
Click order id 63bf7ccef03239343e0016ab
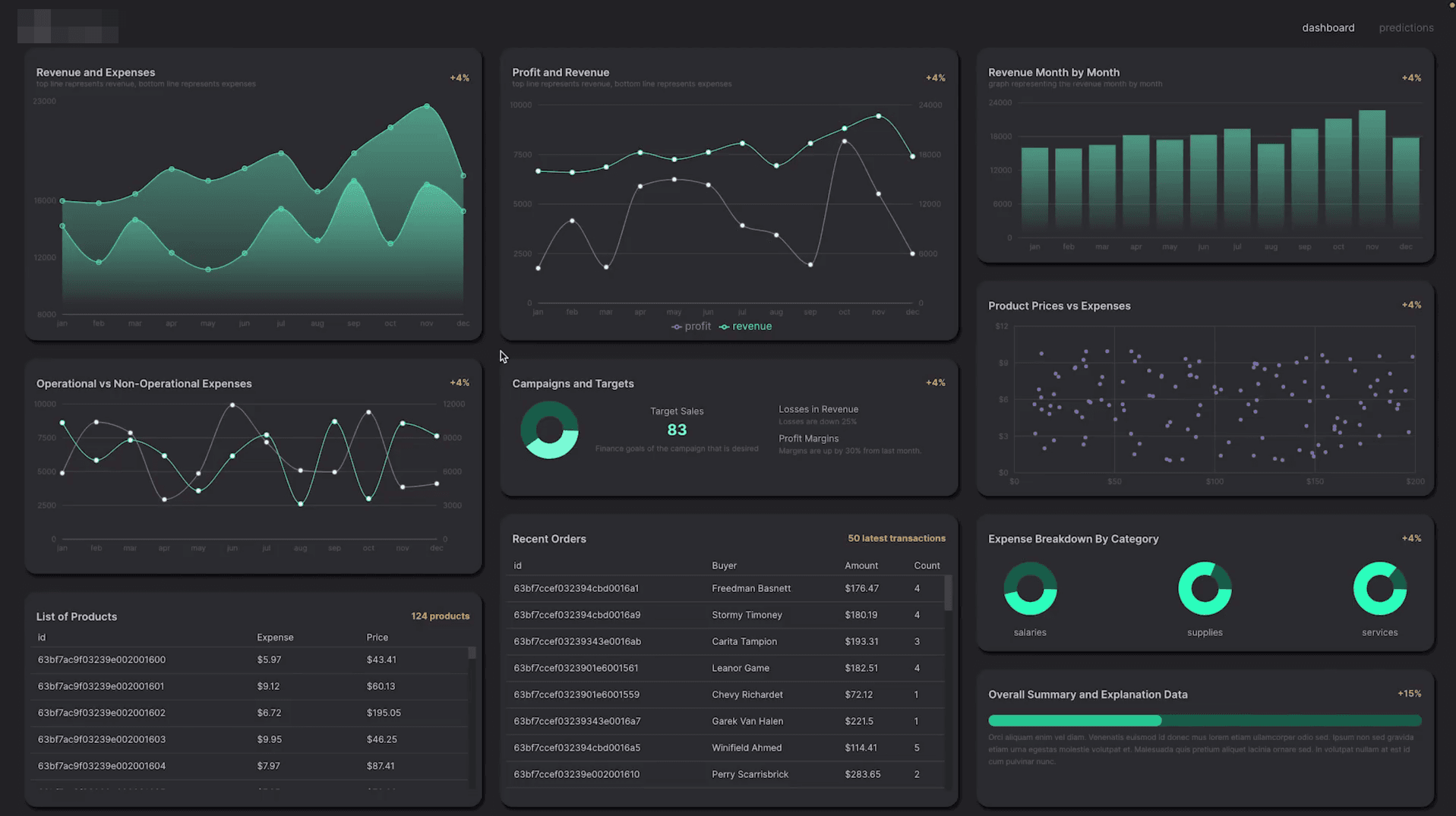[x=577, y=641]
